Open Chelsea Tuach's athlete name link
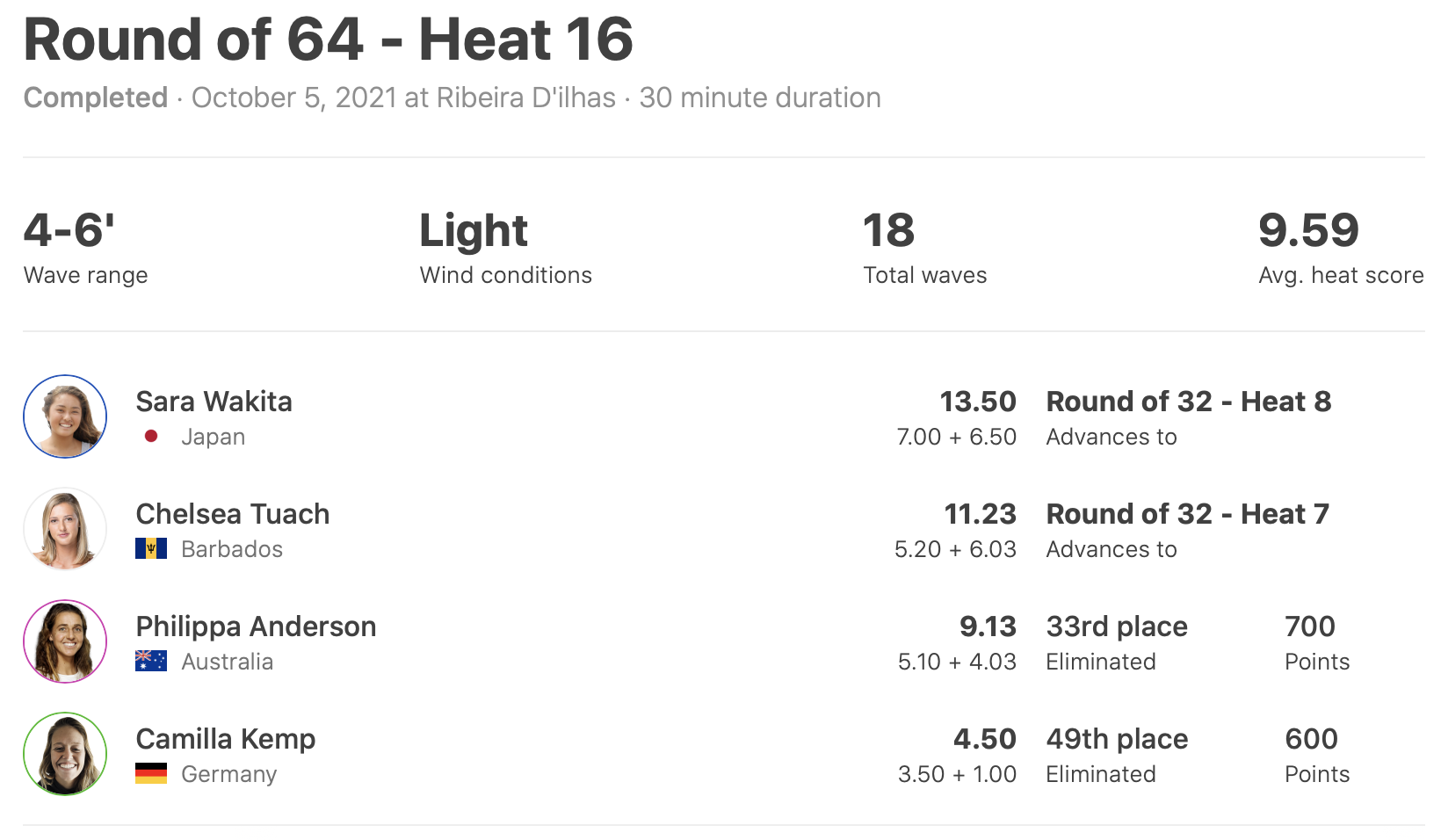 233,514
